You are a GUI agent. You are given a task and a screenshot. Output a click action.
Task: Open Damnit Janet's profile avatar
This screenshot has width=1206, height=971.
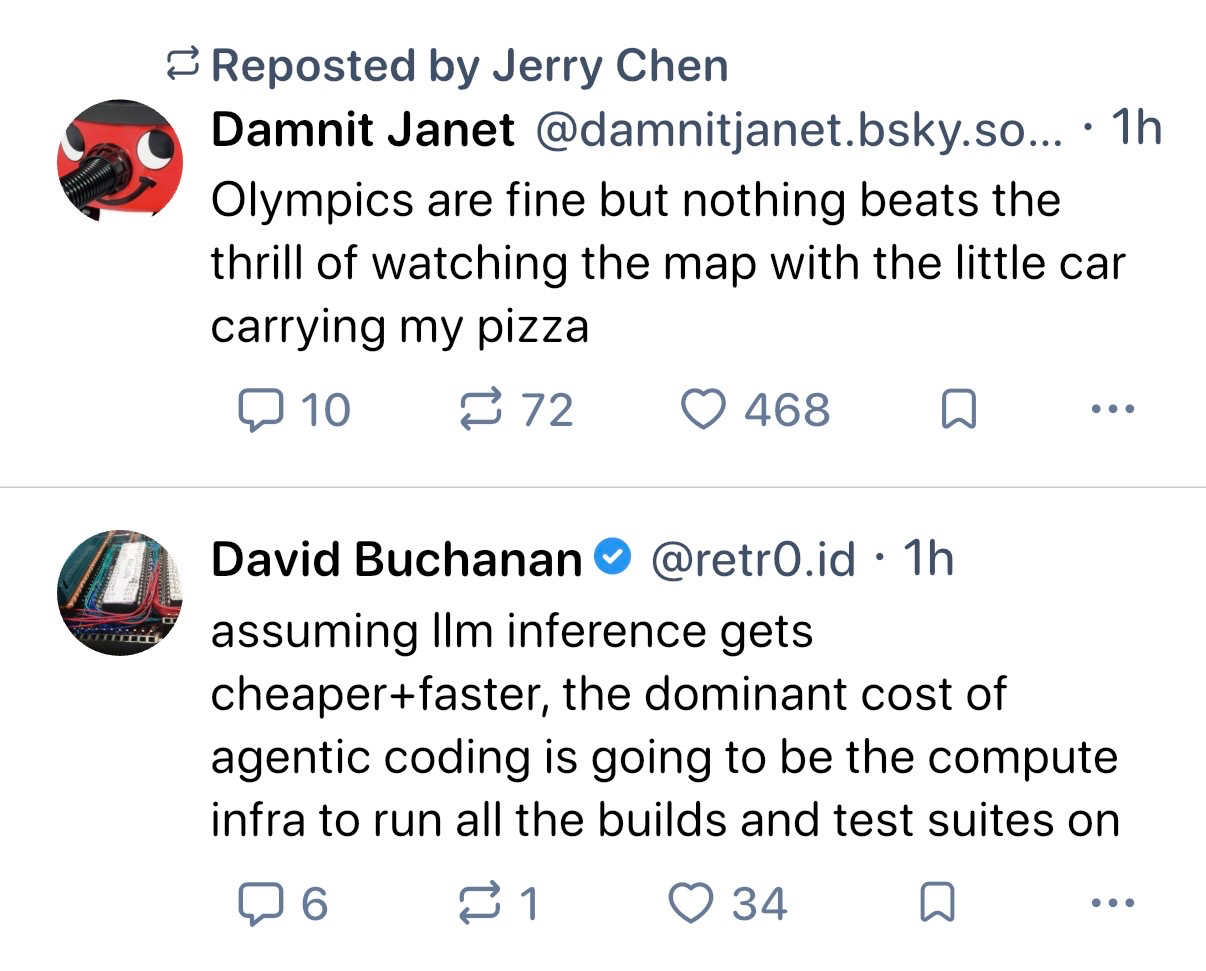pos(119,158)
